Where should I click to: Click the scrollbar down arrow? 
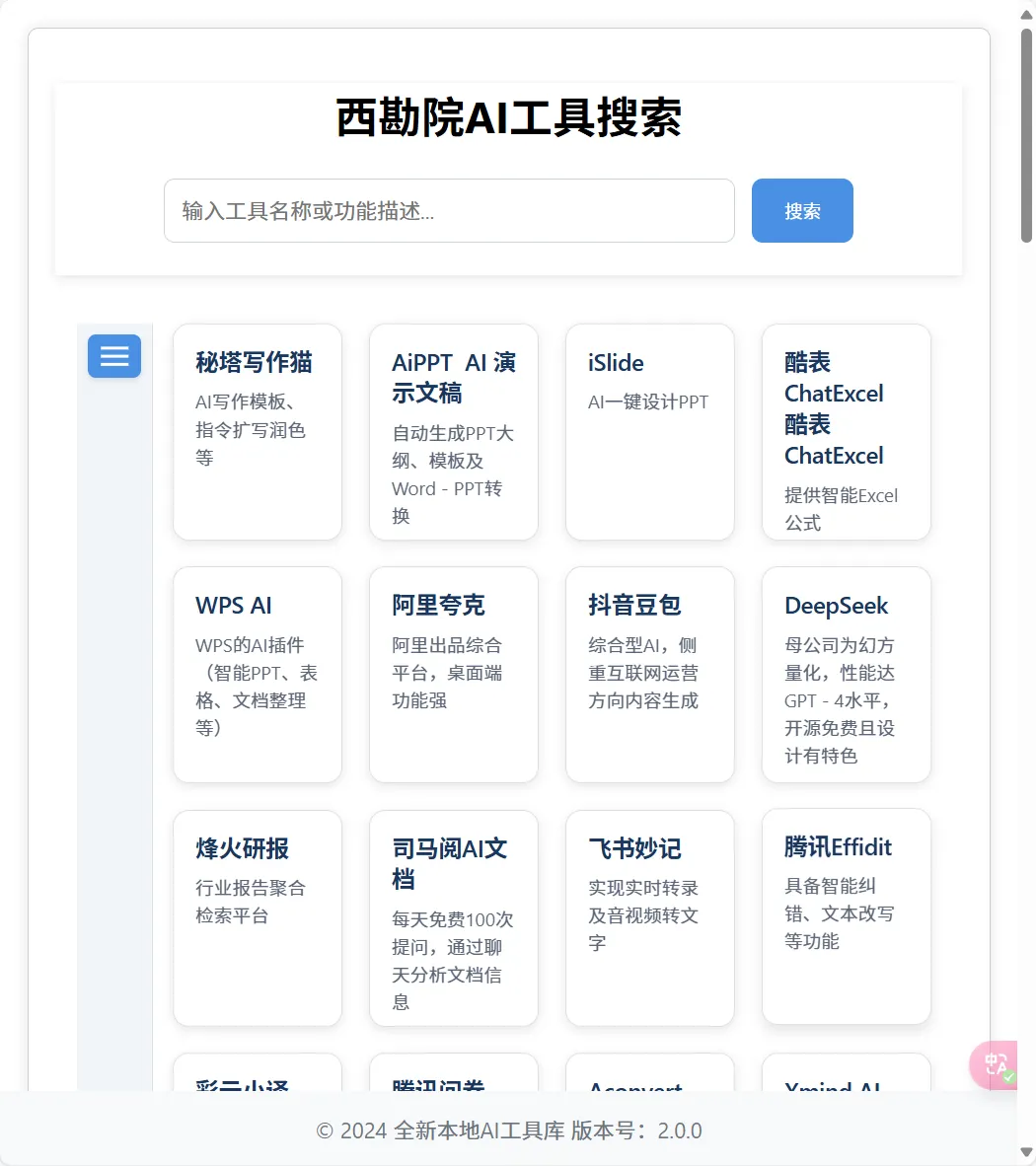coord(1026,1152)
